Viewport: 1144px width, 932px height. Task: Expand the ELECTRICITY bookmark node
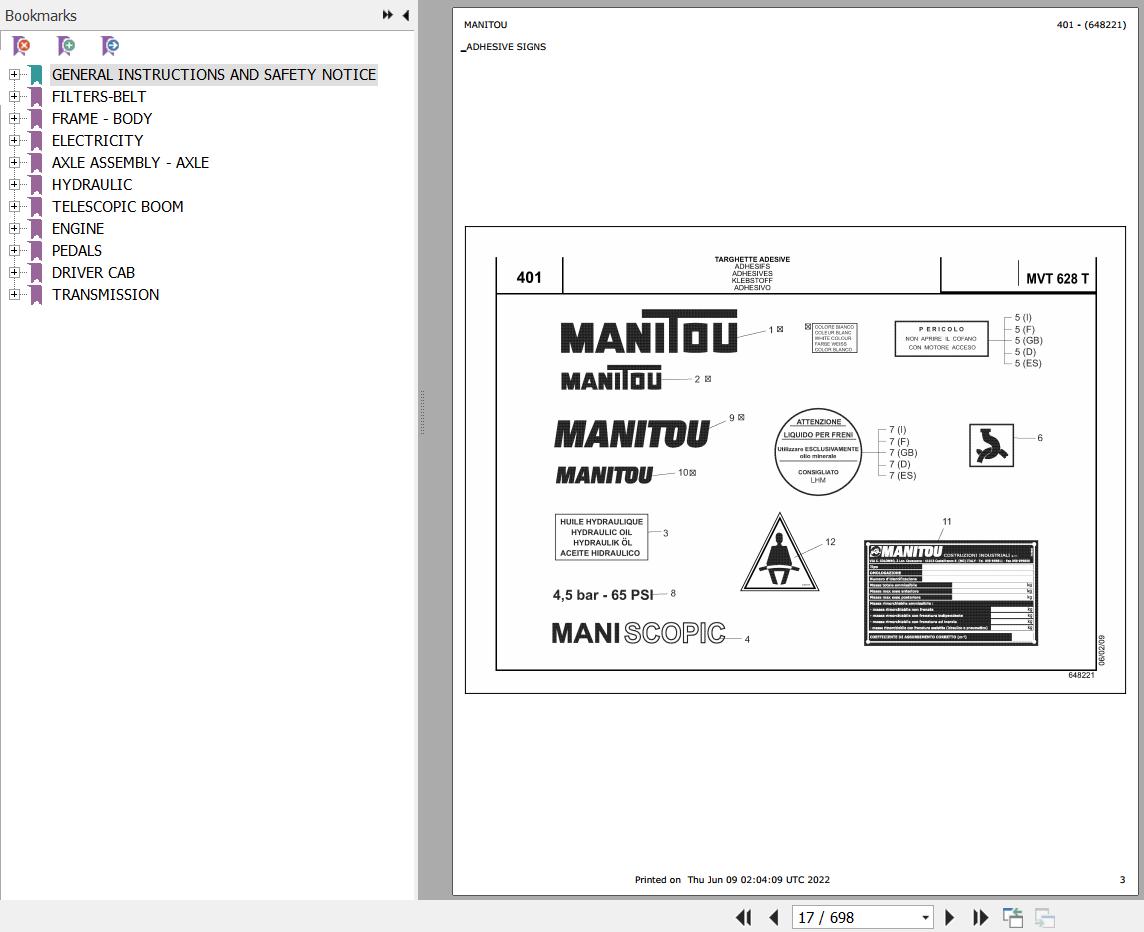(14, 140)
